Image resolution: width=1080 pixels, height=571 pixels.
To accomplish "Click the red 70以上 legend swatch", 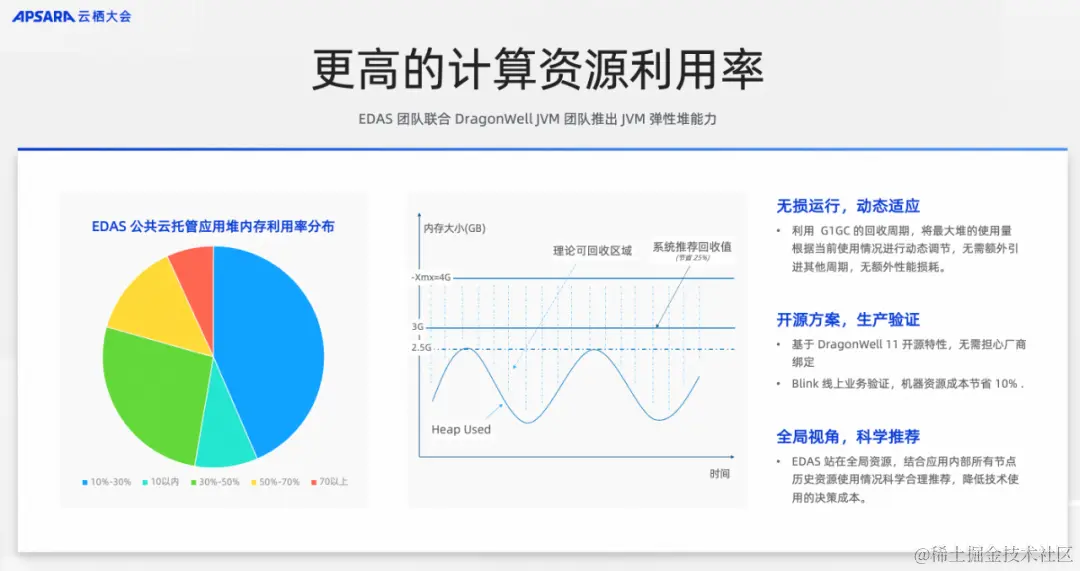I will [313, 482].
